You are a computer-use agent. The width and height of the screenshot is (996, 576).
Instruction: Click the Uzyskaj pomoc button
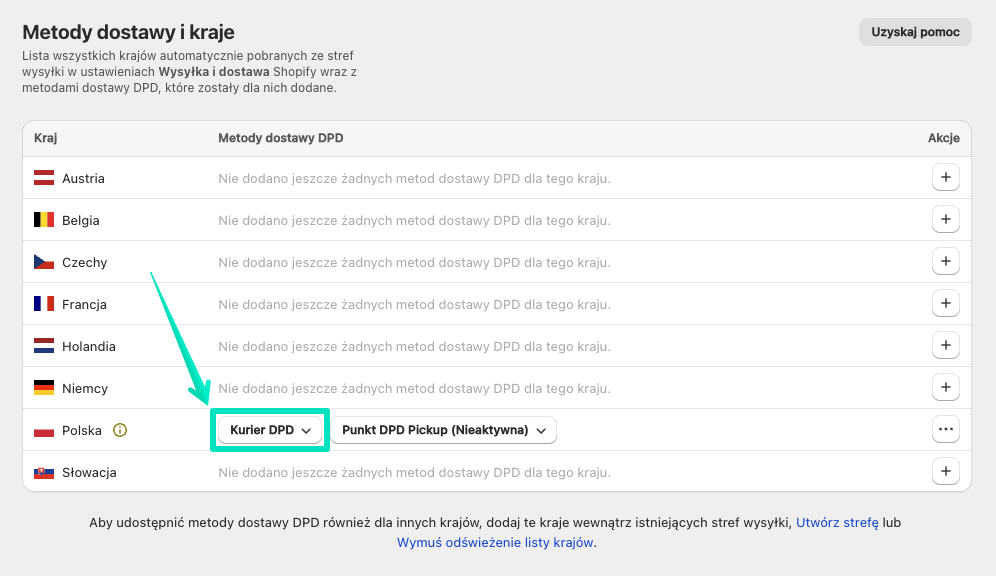coord(915,32)
